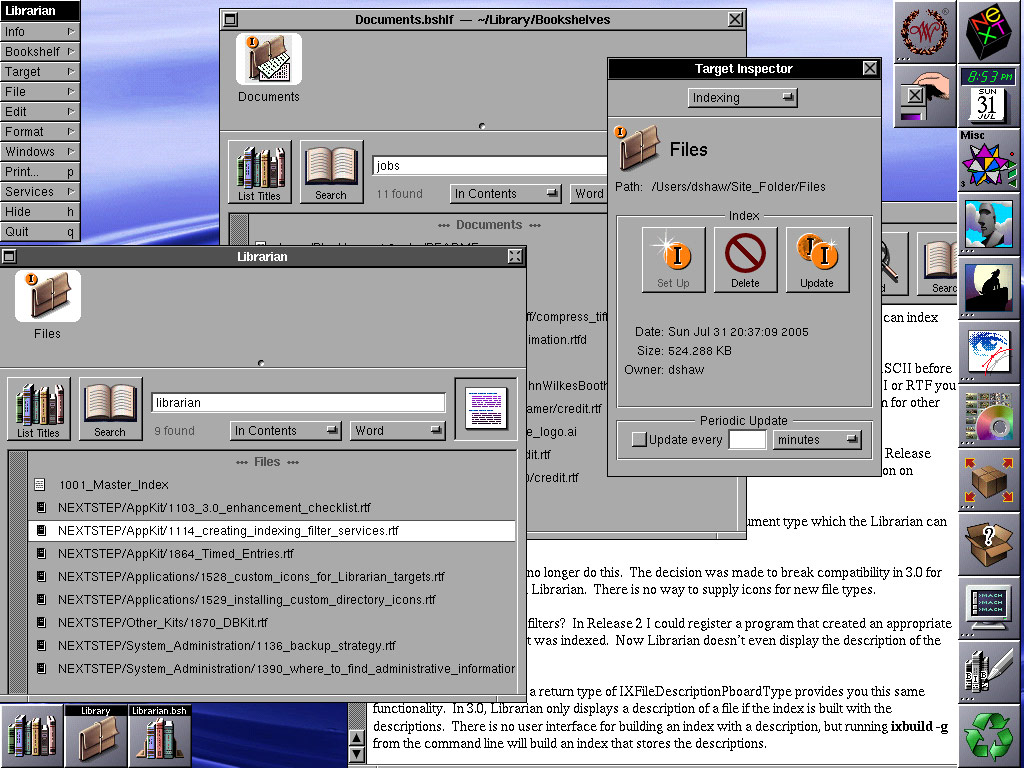Open the red wreath W dock icon
The width and height of the screenshot is (1024, 768).
pyautogui.click(x=925, y=31)
